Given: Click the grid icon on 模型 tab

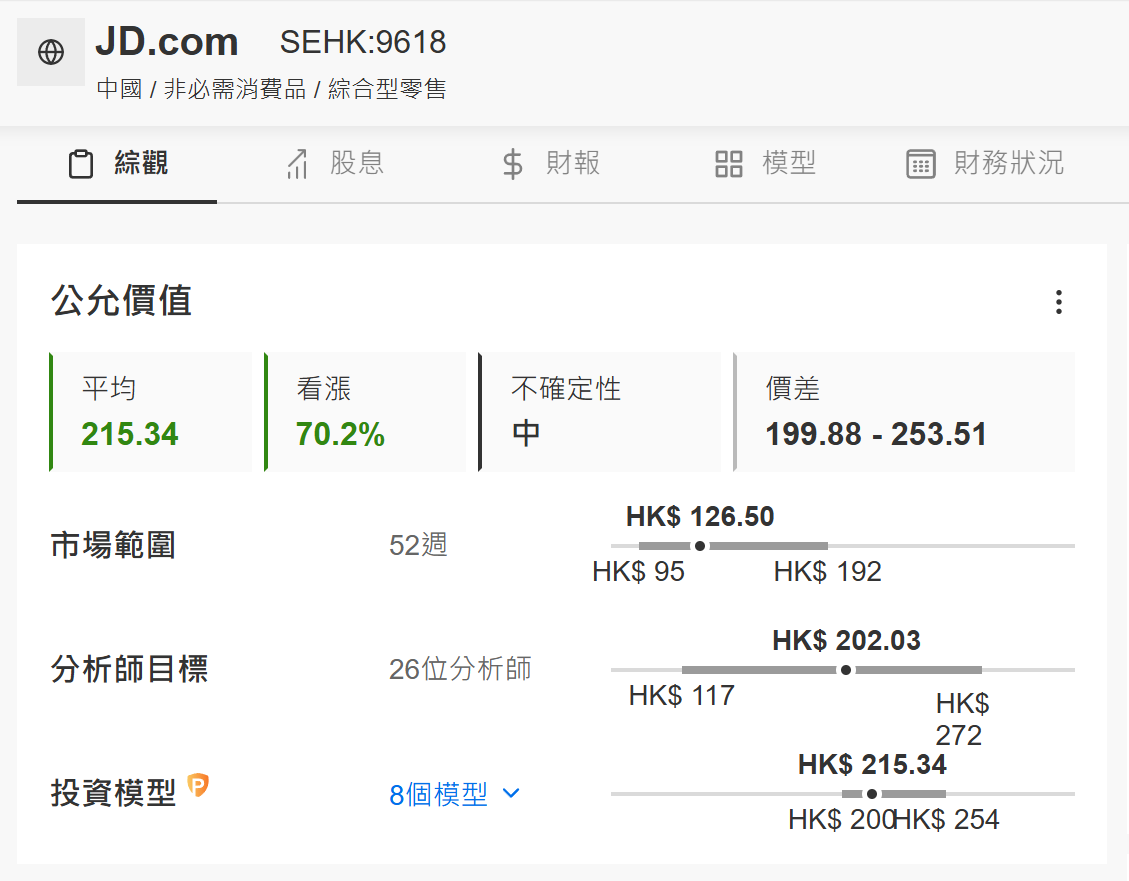Looking at the screenshot, I should coord(729,163).
